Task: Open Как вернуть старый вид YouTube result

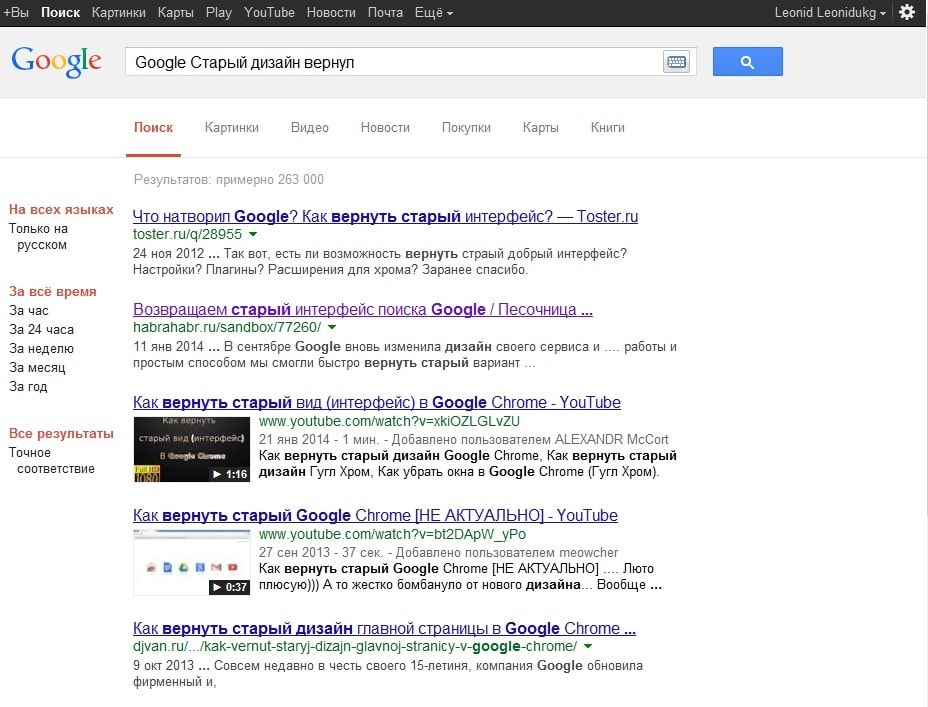Action: click(x=377, y=402)
